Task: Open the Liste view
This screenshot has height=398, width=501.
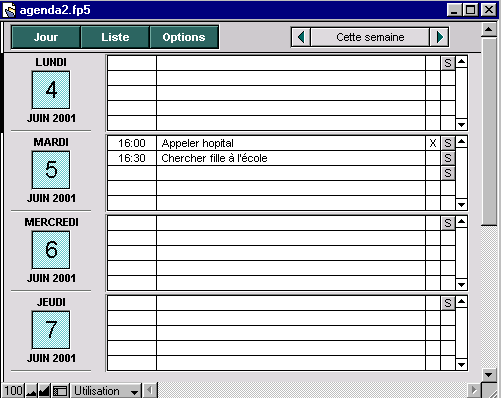Action: pos(115,37)
